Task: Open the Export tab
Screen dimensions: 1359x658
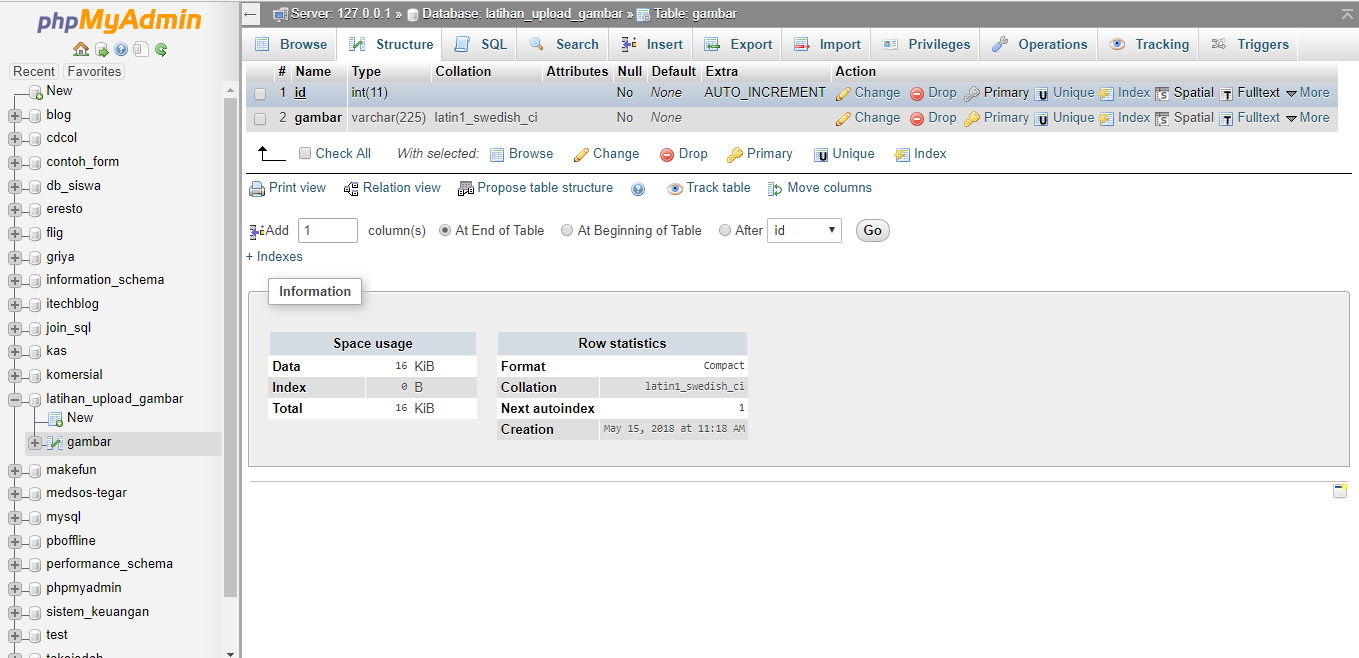Action: [x=738, y=44]
